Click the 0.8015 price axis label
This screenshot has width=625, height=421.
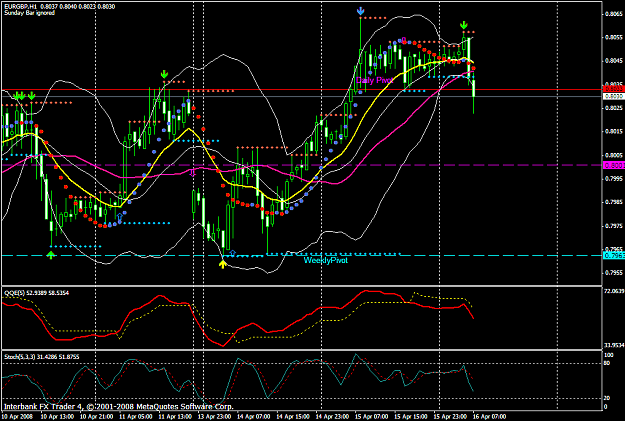click(614, 132)
